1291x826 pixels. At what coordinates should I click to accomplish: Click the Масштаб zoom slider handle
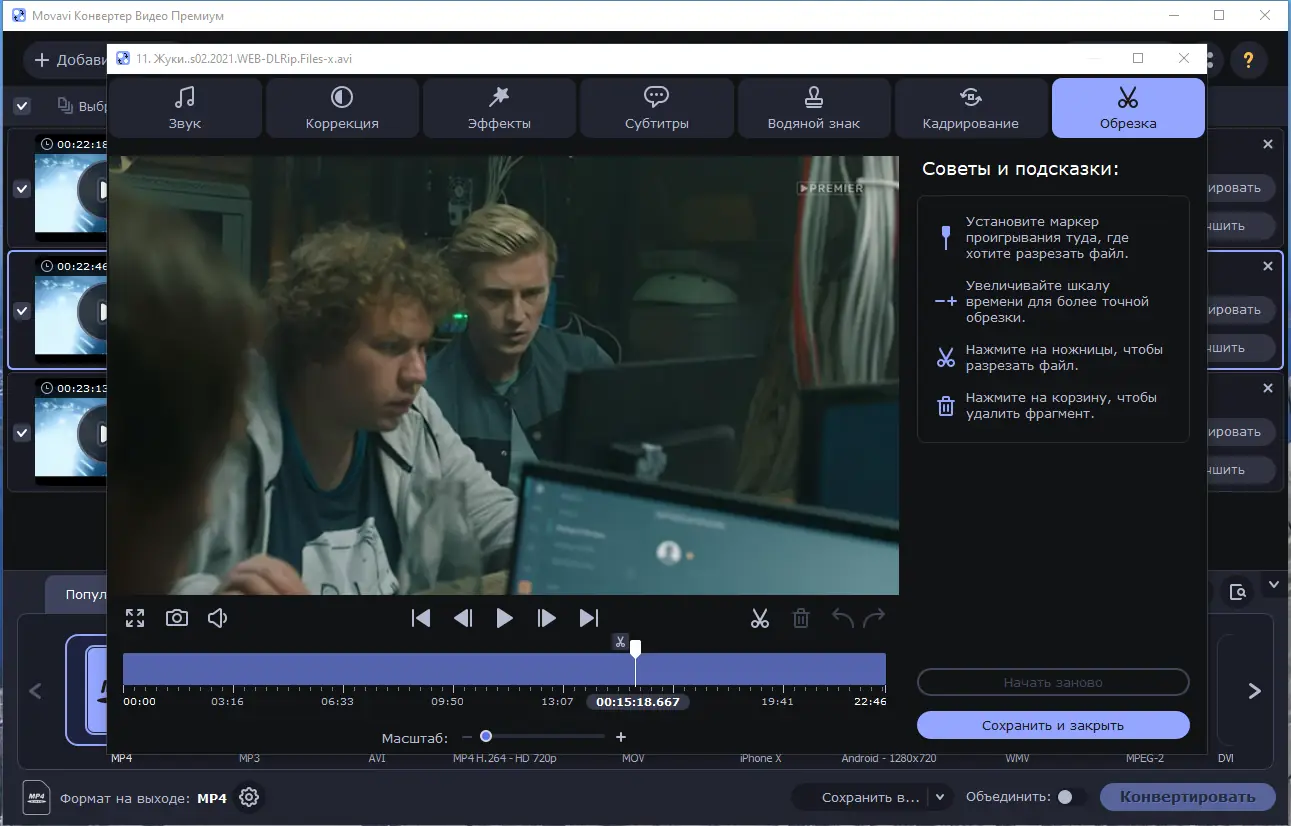[x=486, y=736]
